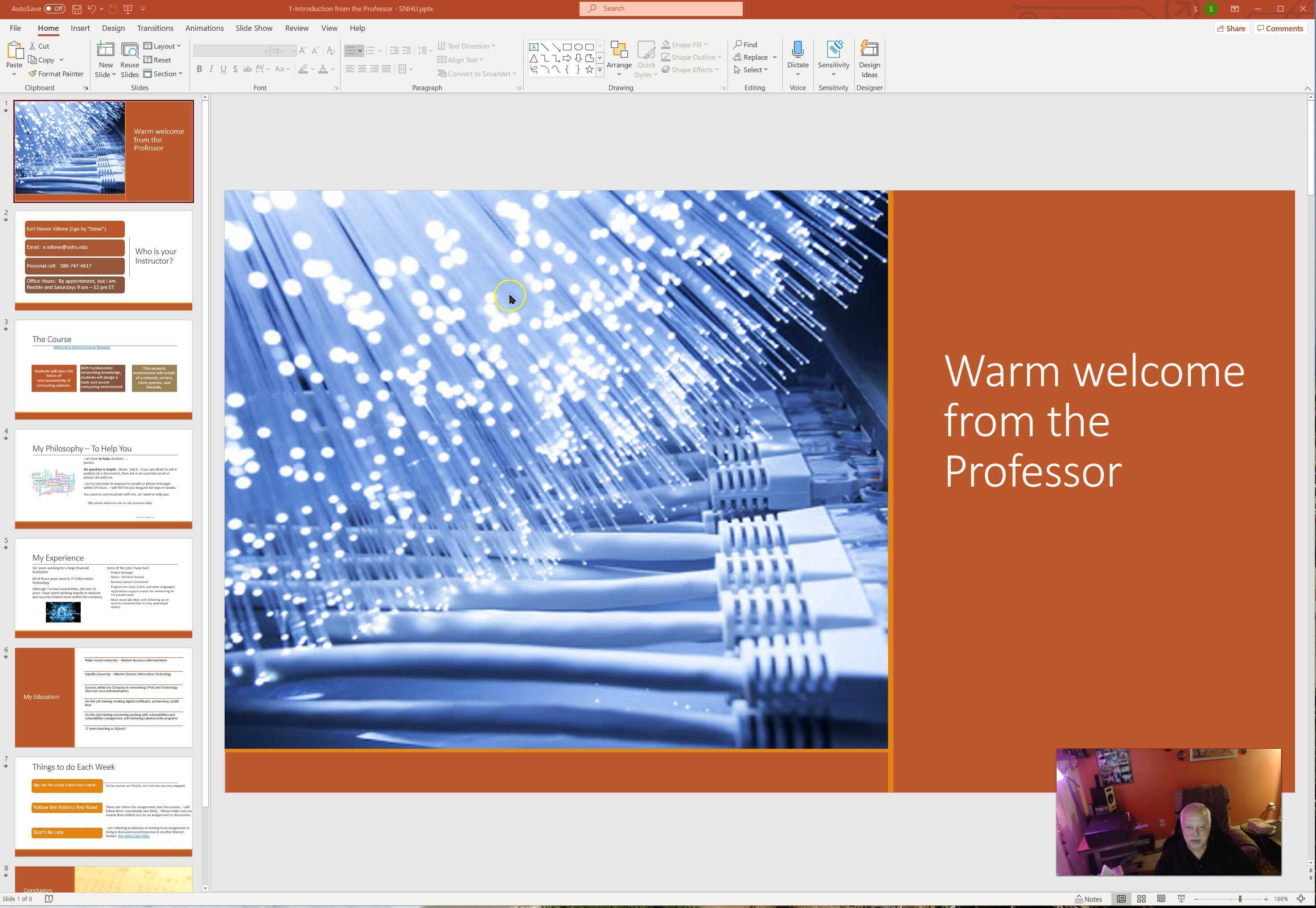Adjust the zoom slider in status bar
This screenshot has width=1316, height=908.
1239,899
